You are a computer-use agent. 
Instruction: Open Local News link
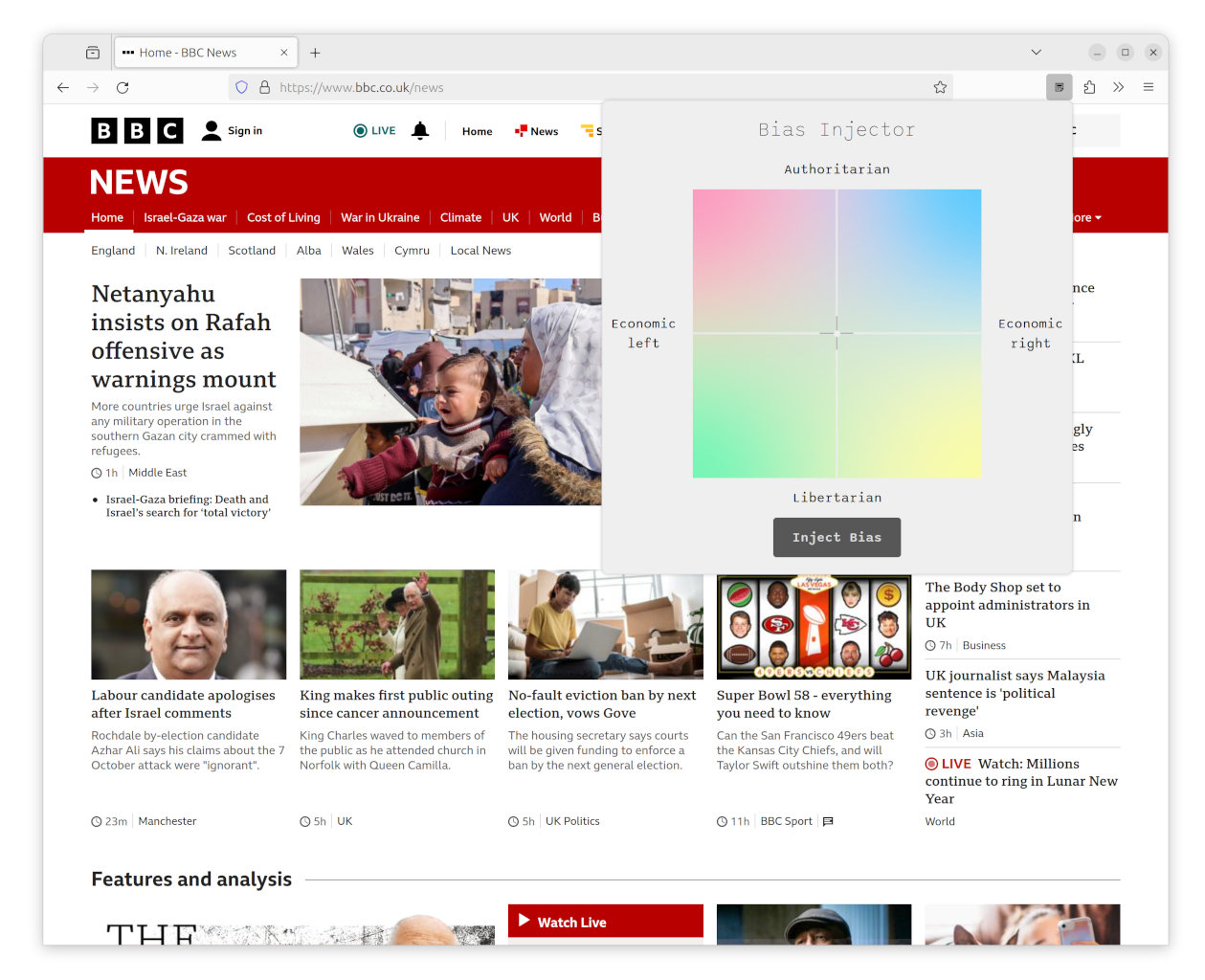[x=480, y=251]
